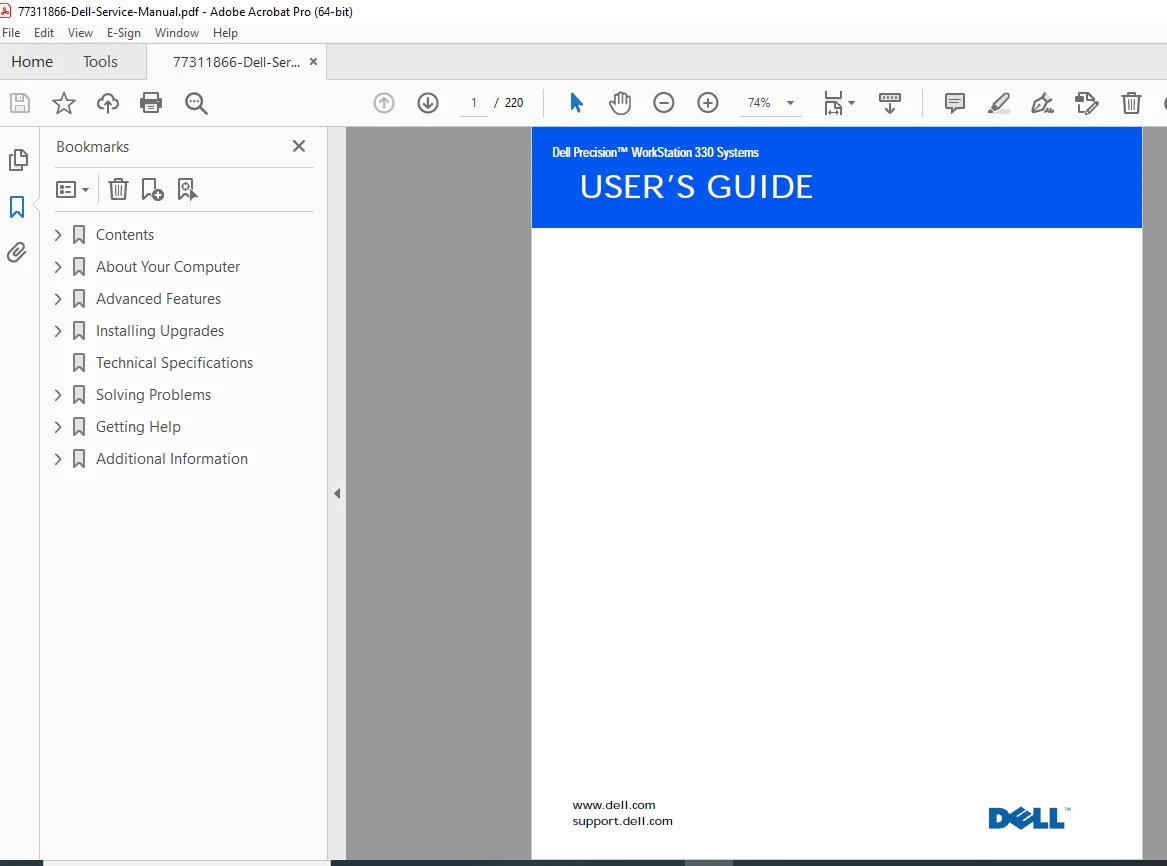This screenshot has width=1167, height=866.
Task: Open the Edit menu
Action: (44, 33)
